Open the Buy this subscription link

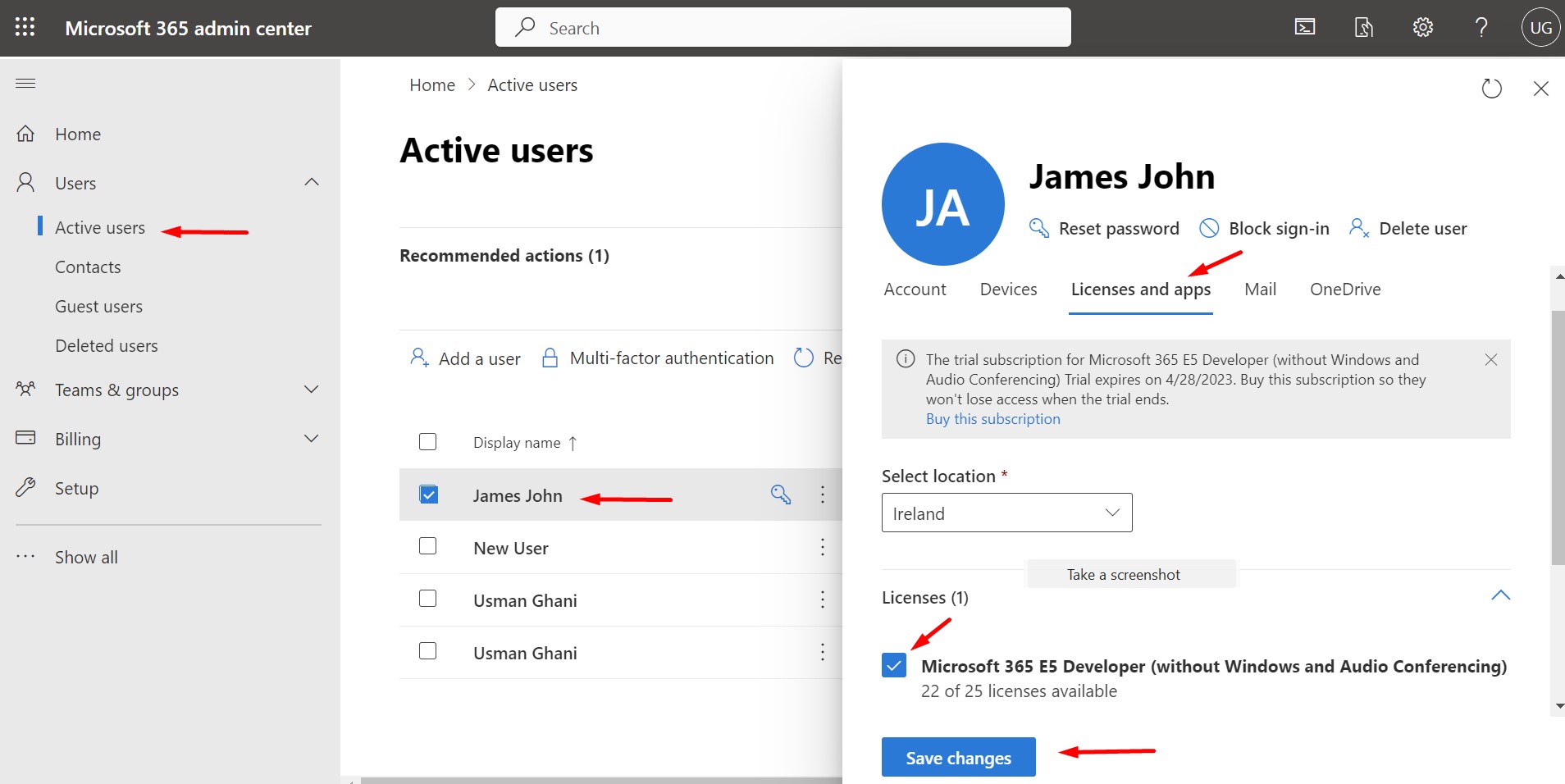[x=992, y=418]
